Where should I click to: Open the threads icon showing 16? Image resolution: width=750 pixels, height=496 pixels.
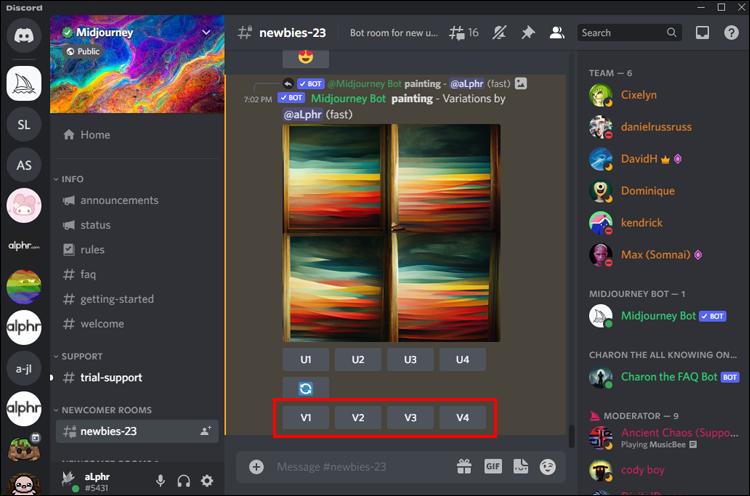(463, 33)
